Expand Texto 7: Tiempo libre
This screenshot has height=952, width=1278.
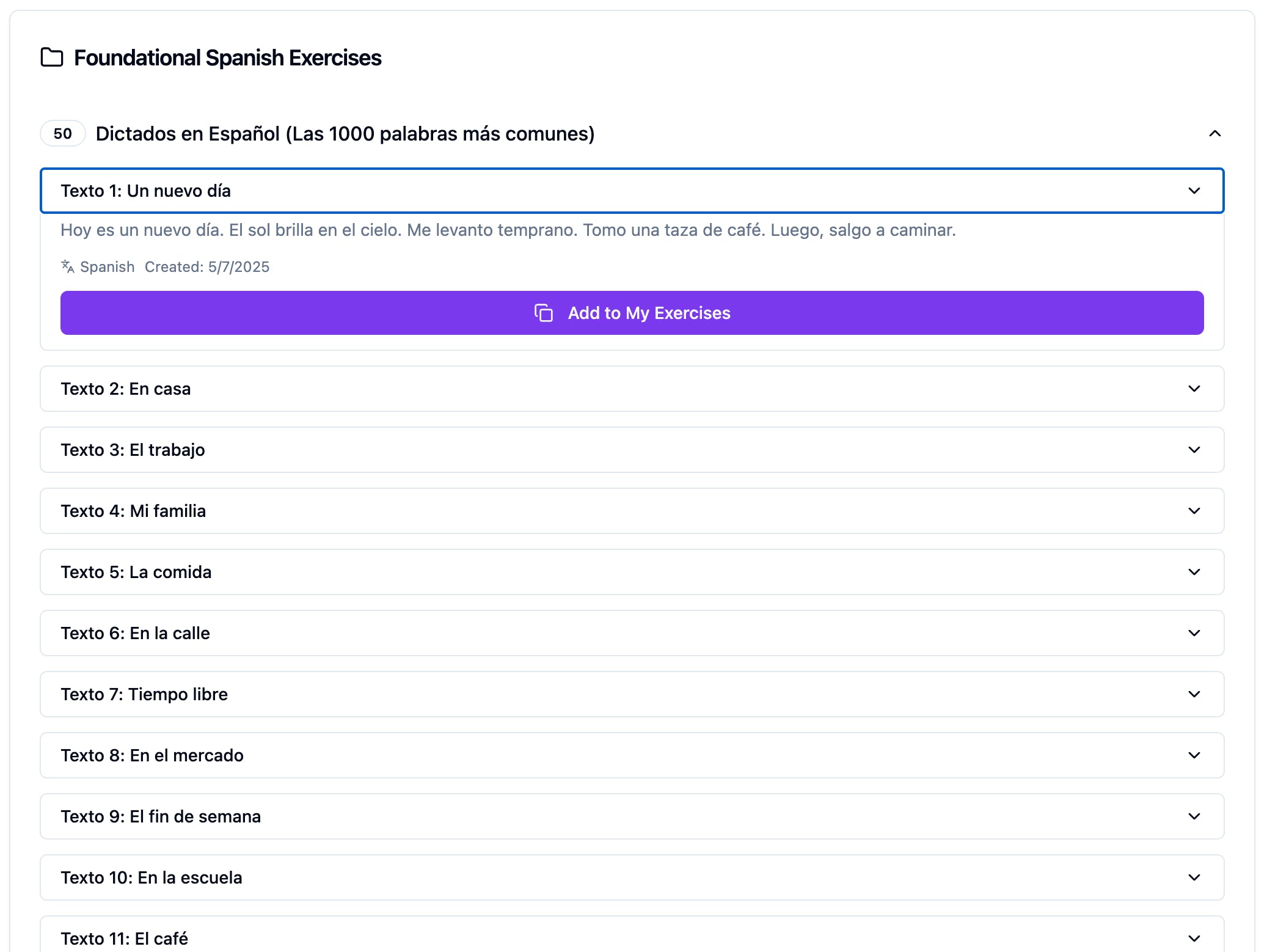pos(1194,694)
